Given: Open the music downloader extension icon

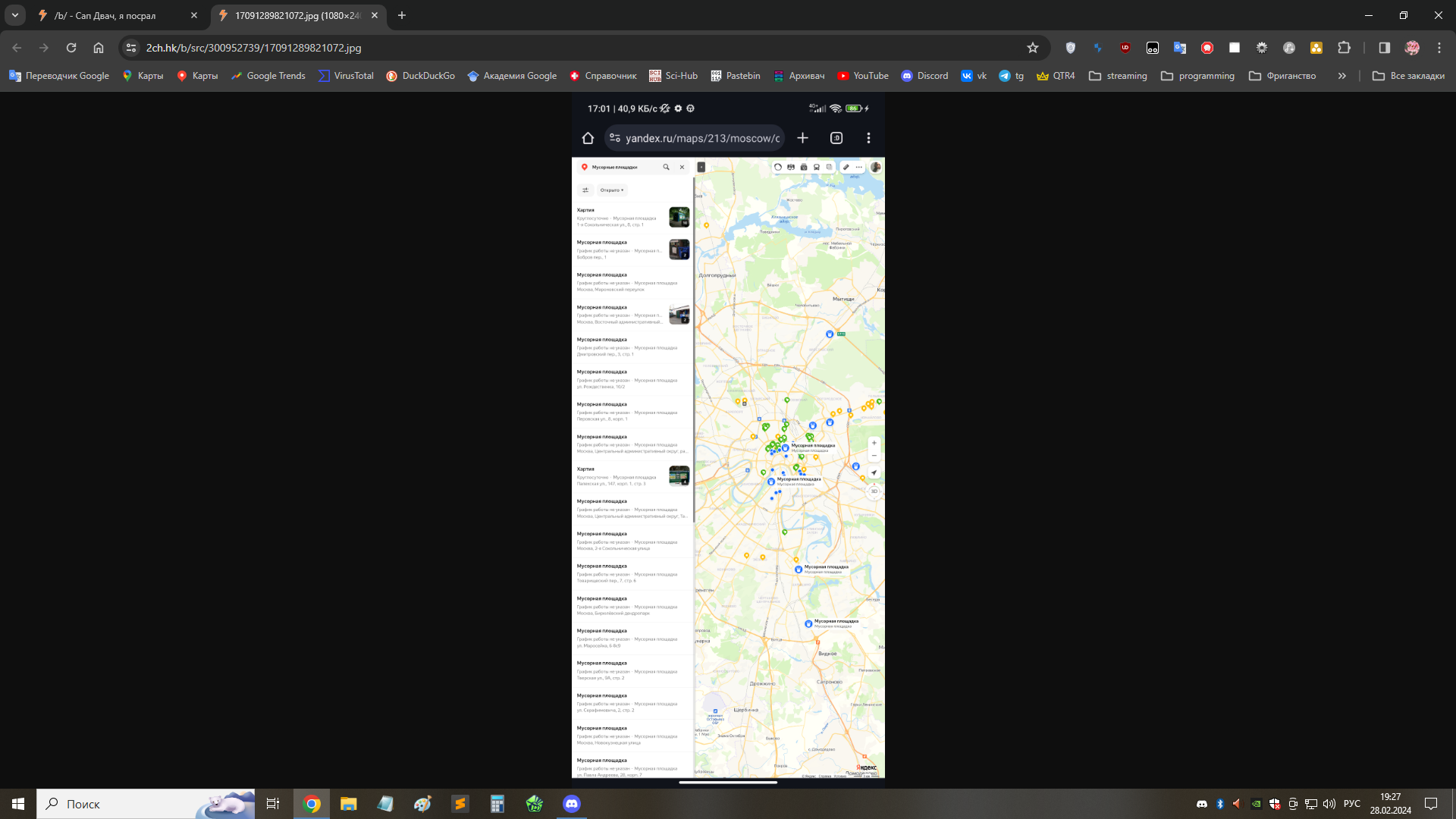Looking at the screenshot, I should tap(1289, 48).
